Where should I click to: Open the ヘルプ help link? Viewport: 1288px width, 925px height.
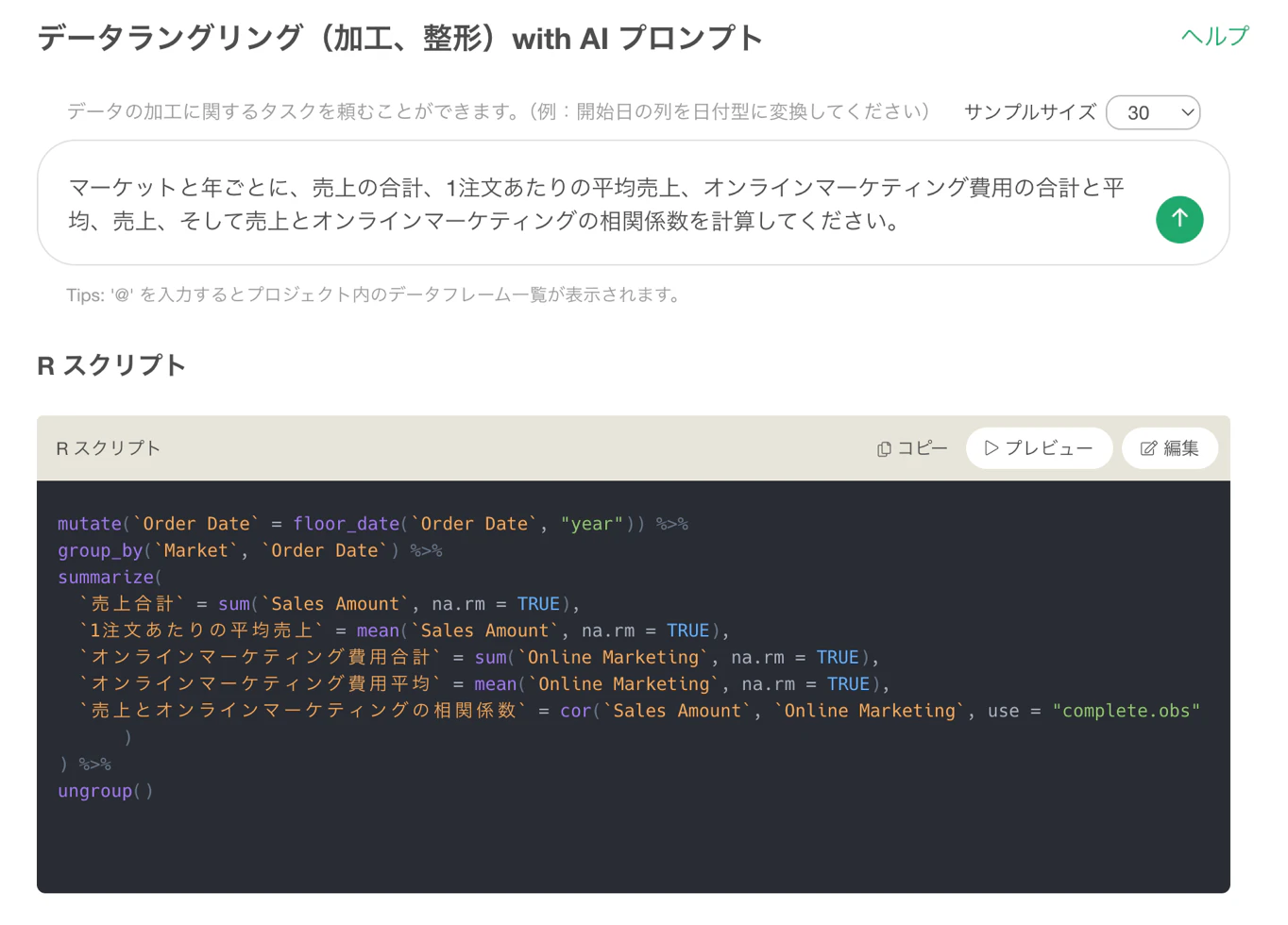(1214, 36)
